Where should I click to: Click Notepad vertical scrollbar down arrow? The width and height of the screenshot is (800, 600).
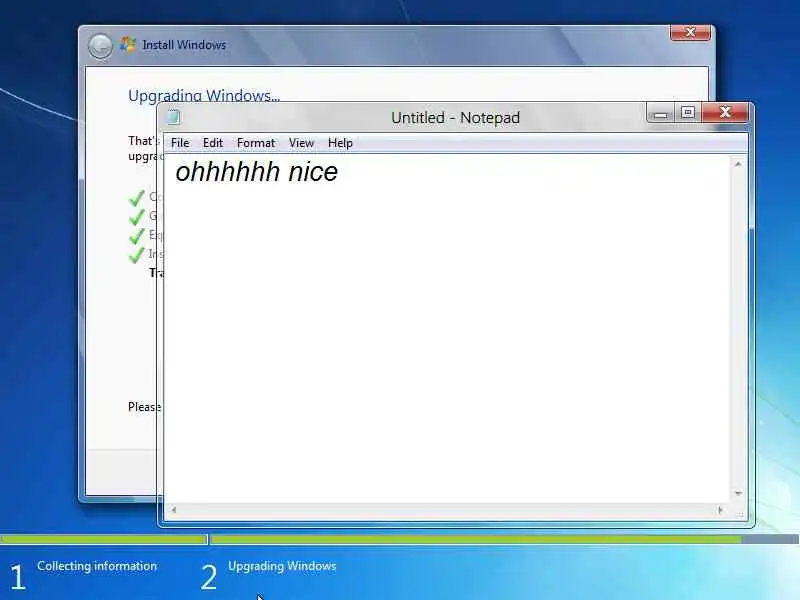[x=738, y=493]
